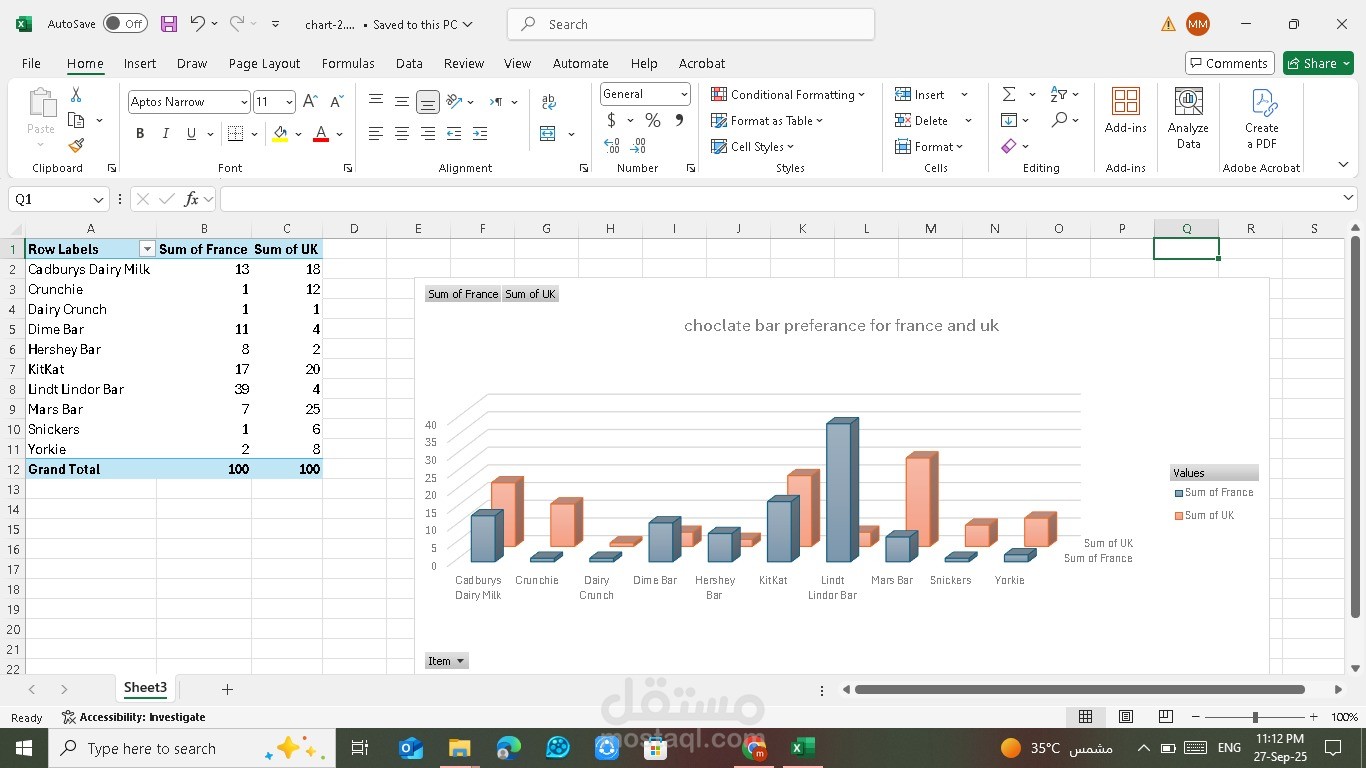Viewport: 1366px width, 768px height.
Task: Apply Accounting Number Format dollar sign
Action: (611, 120)
